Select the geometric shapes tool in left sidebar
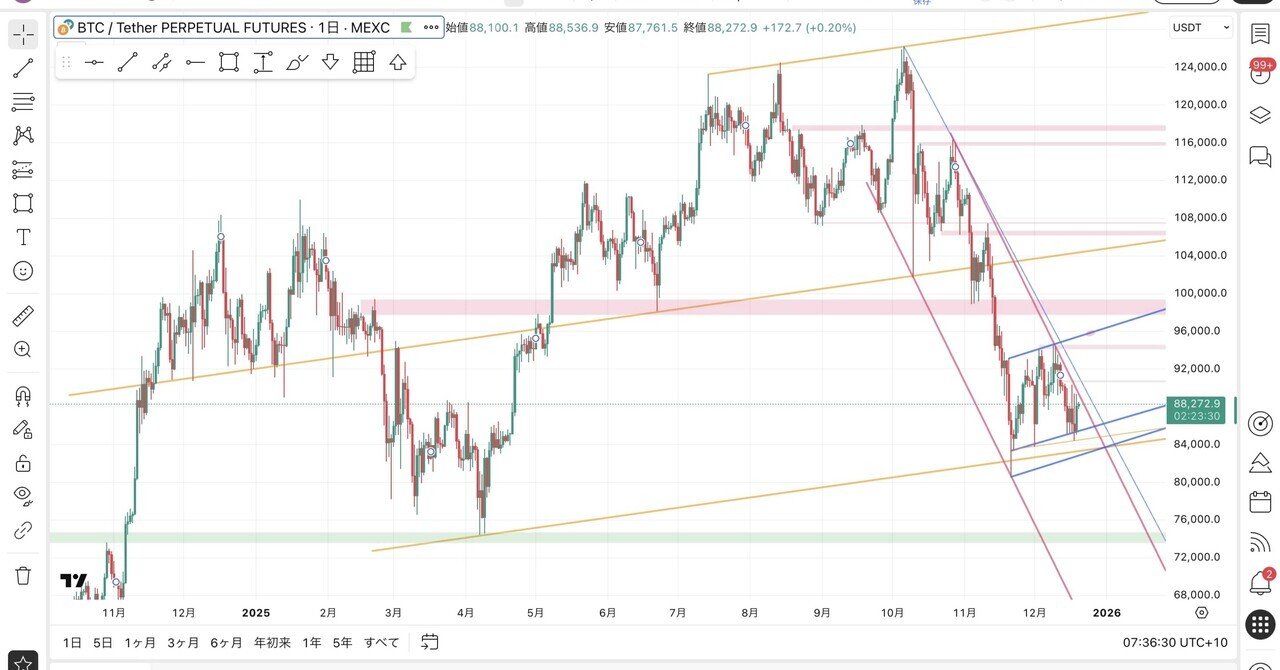 pyautogui.click(x=23, y=203)
